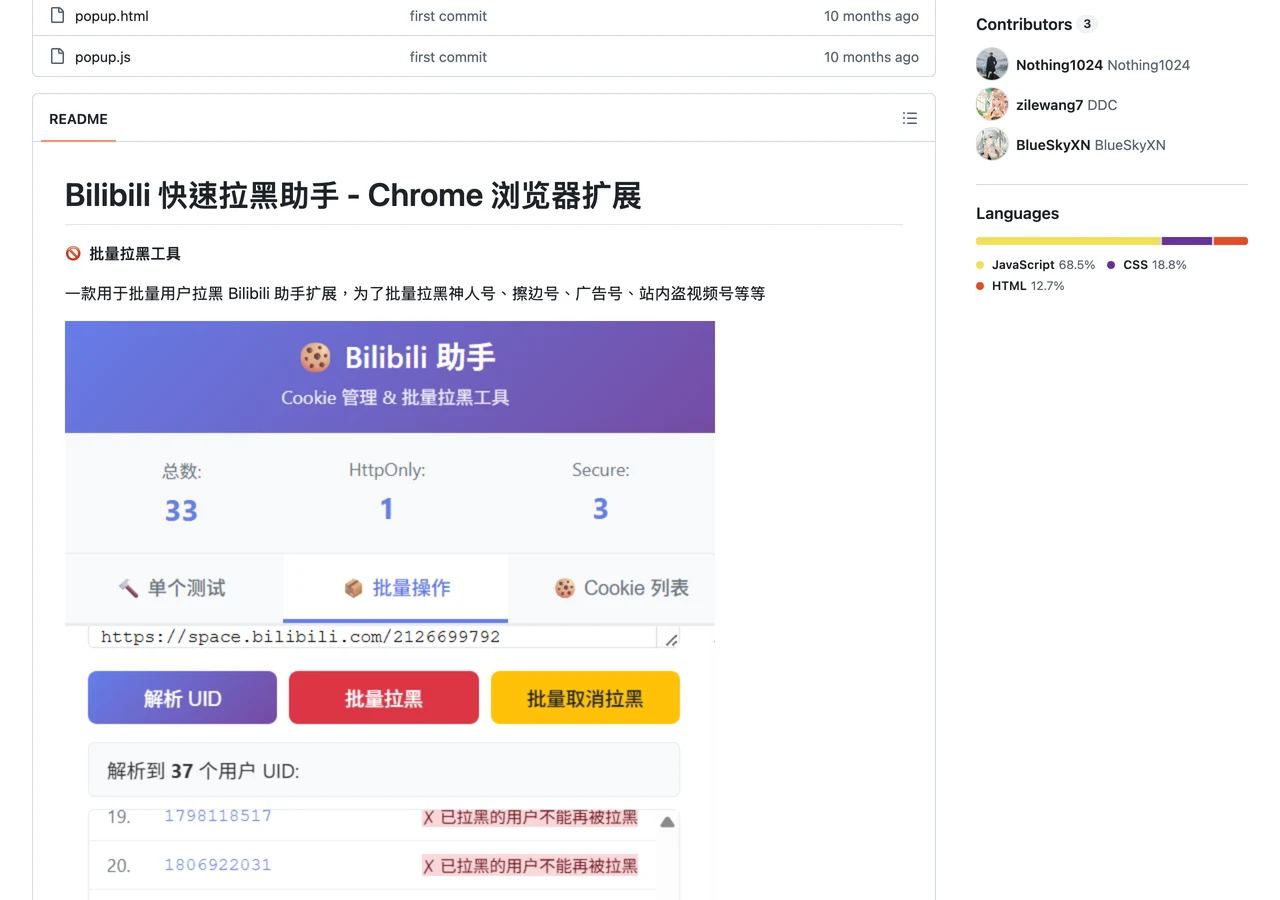Click purple CSS segment of language bar
Screen dimensions: 1280x900
(x=1187, y=241)
